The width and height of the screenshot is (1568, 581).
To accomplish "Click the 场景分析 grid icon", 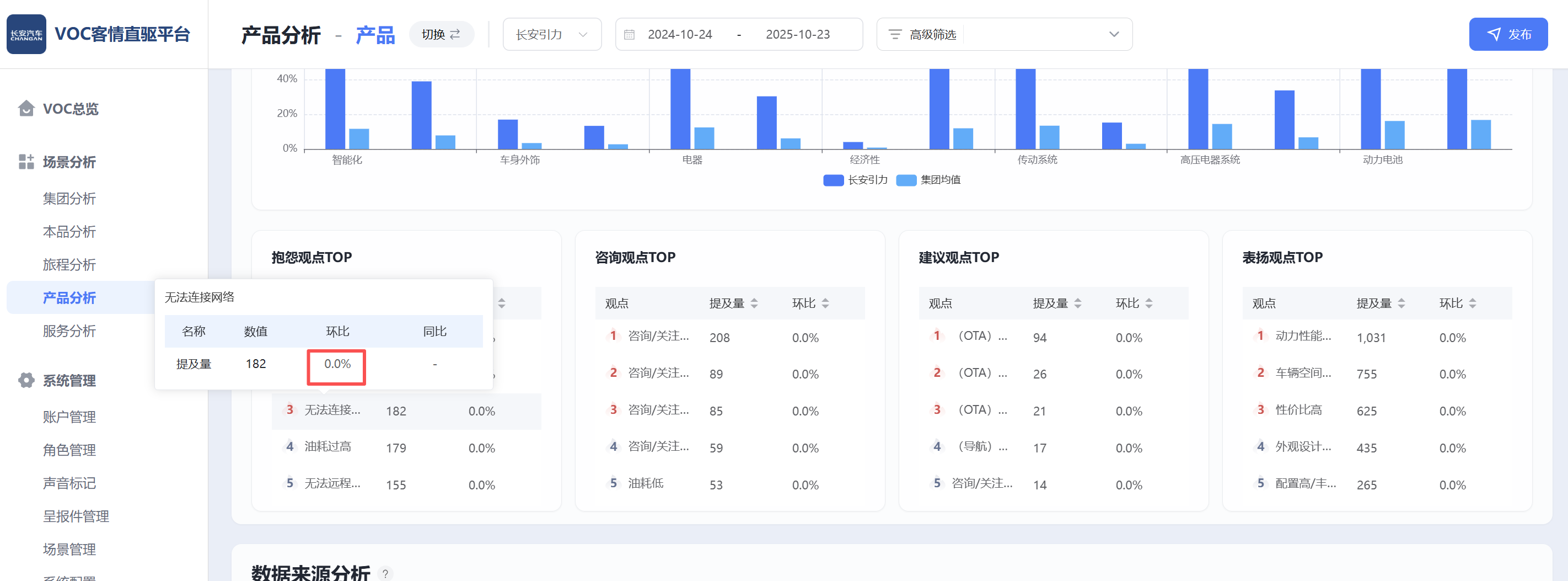I will (26, 162).
